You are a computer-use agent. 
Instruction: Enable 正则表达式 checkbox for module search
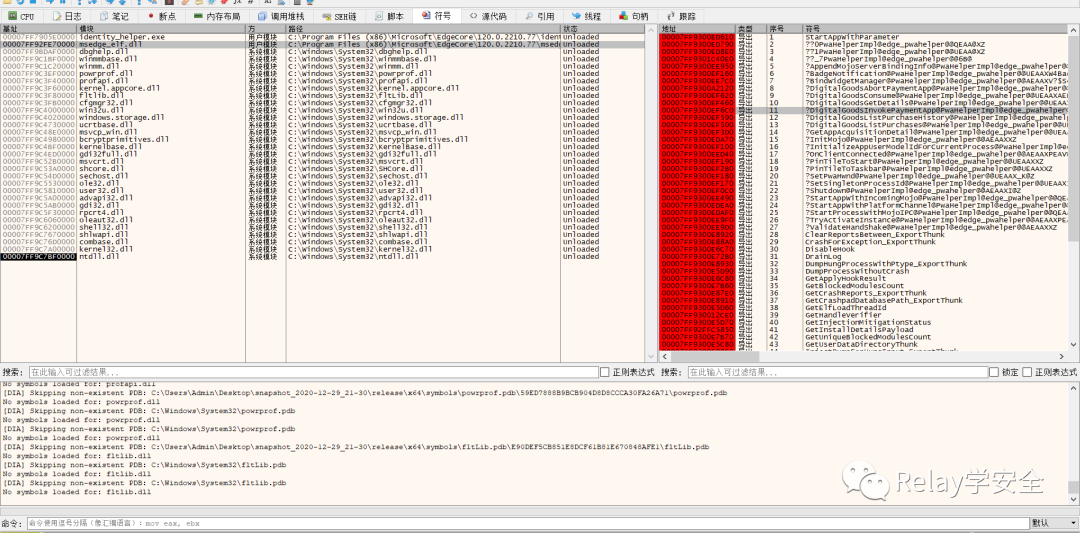[x=605, y=372]
